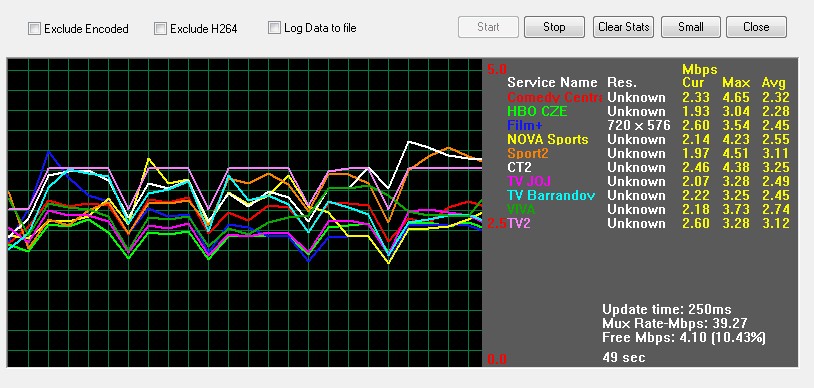
Task: Select the VIVA service name
Action: point(521,209)
